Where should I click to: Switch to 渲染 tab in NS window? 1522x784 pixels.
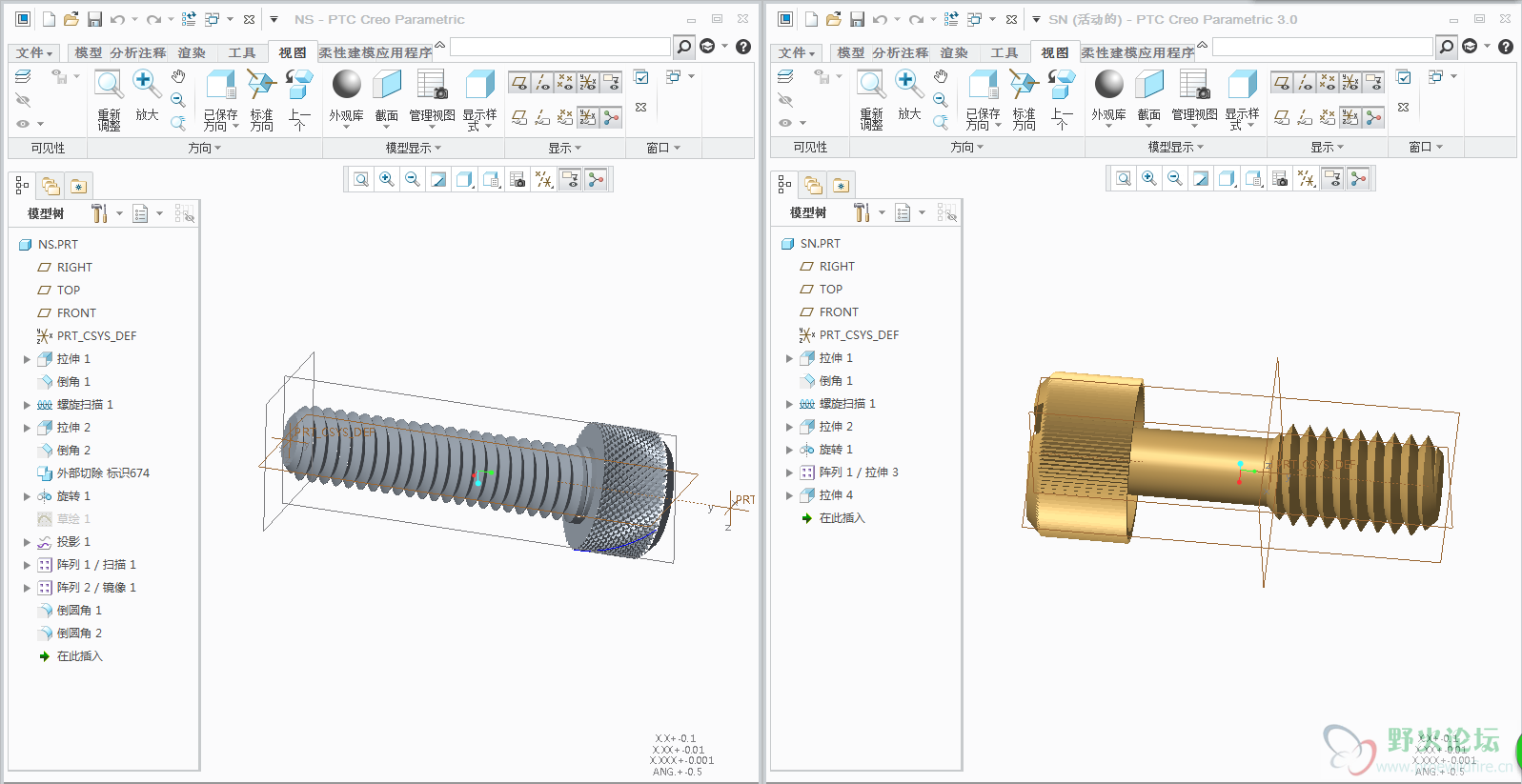click(x=192, y=52)
